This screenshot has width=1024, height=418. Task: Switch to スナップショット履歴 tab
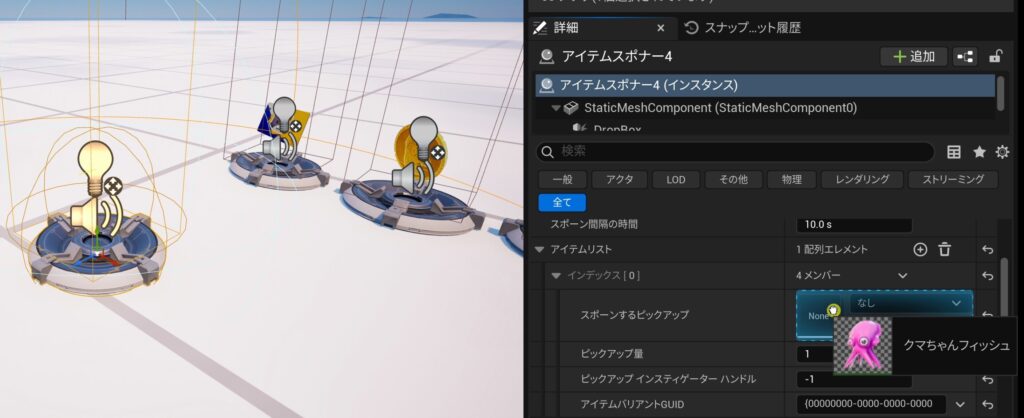[743, 28]
